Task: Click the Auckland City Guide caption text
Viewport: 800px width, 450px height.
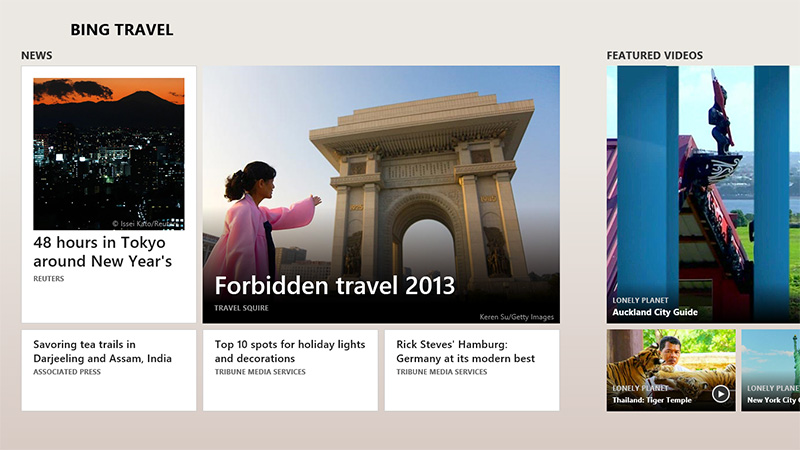Action: tap(655, 312)
